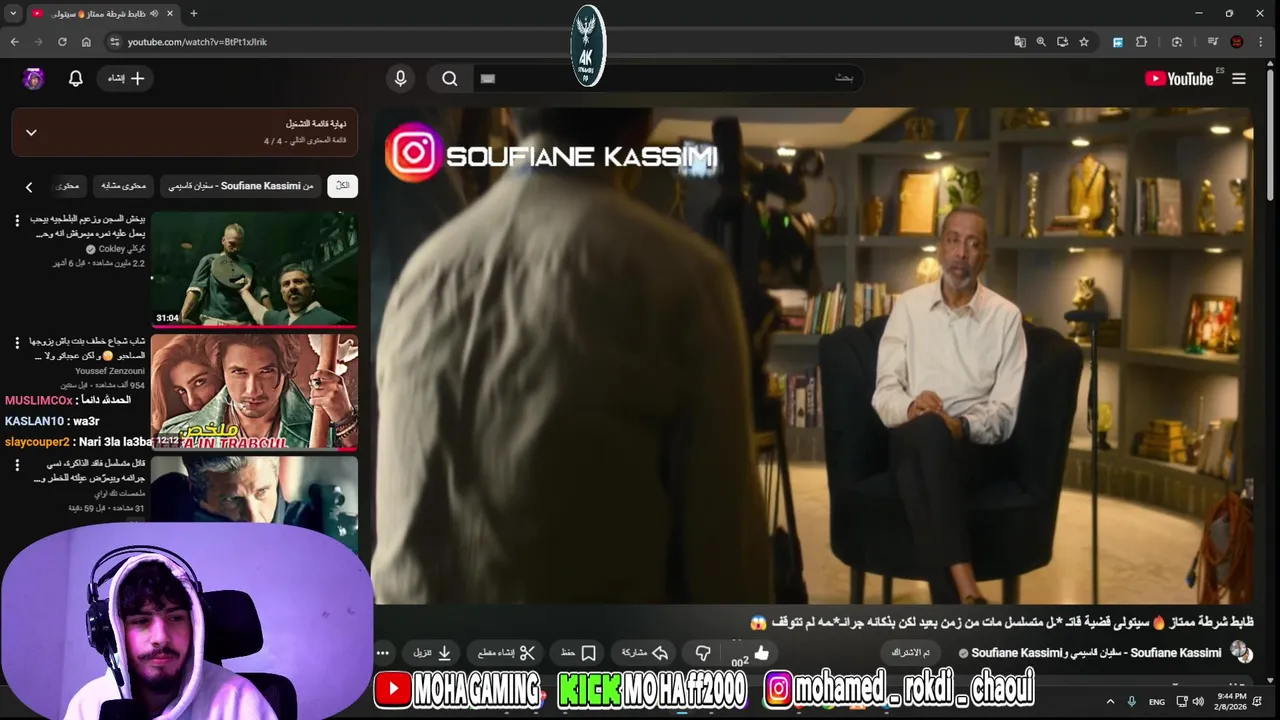The image size is (1280, 720).
Task: Open more actions three-dot menu under video
Action: 383,653
